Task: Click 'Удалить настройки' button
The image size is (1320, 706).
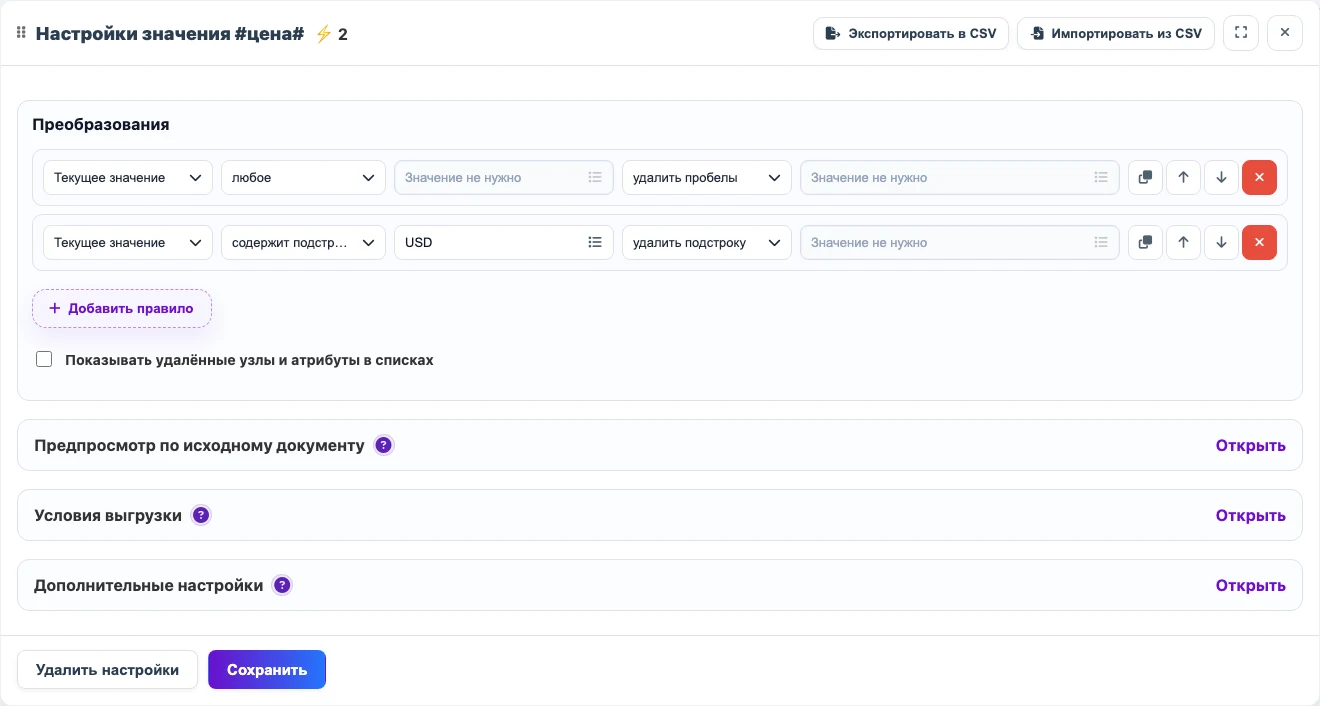Action: coord(107,670)
